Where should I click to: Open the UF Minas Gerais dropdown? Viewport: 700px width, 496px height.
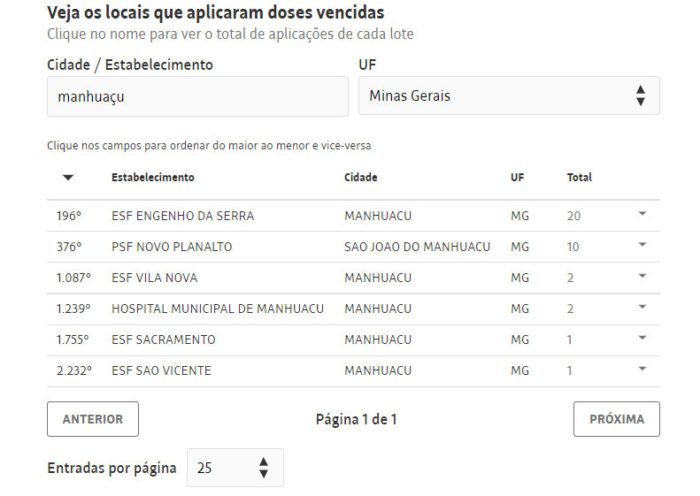[x=509, y=96]
